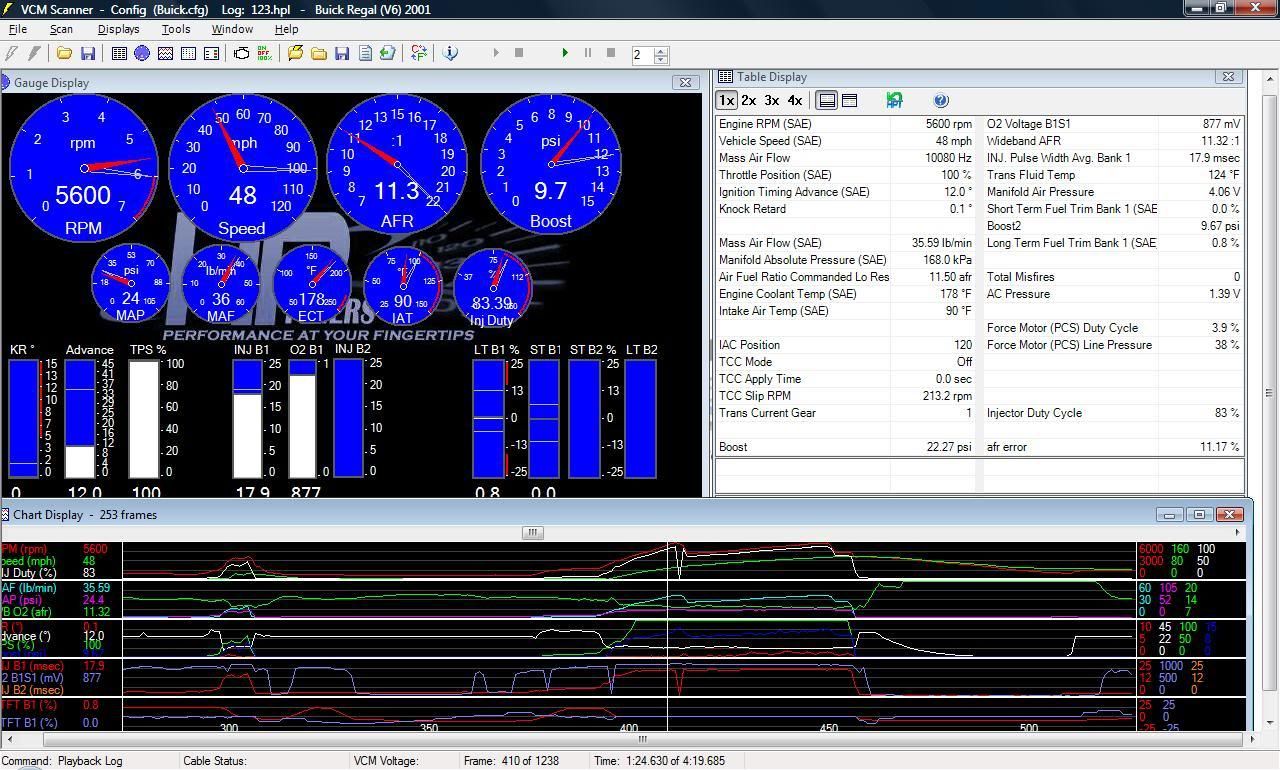Start log playback with green play button

coord(565,53)
